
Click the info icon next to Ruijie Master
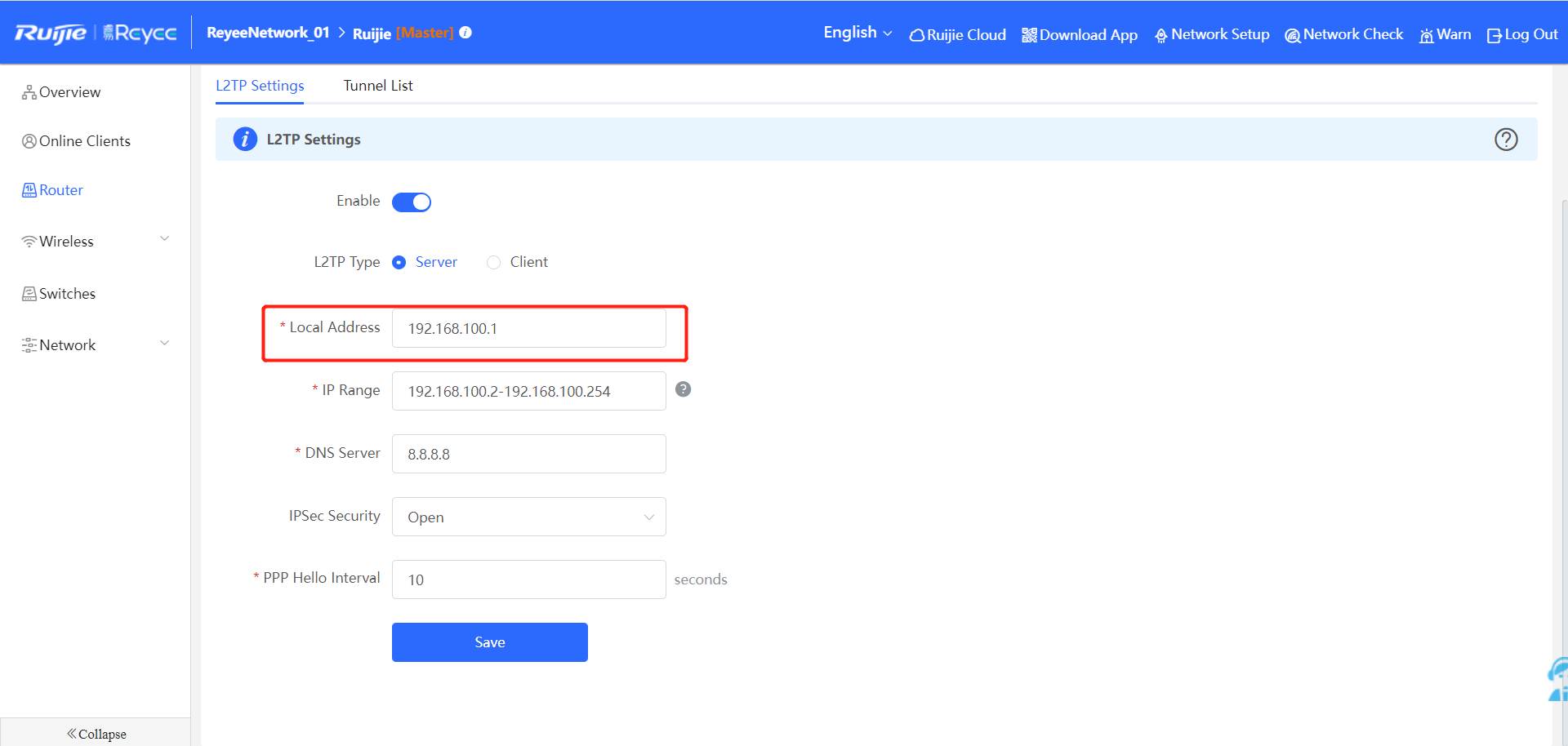[465, 33]
